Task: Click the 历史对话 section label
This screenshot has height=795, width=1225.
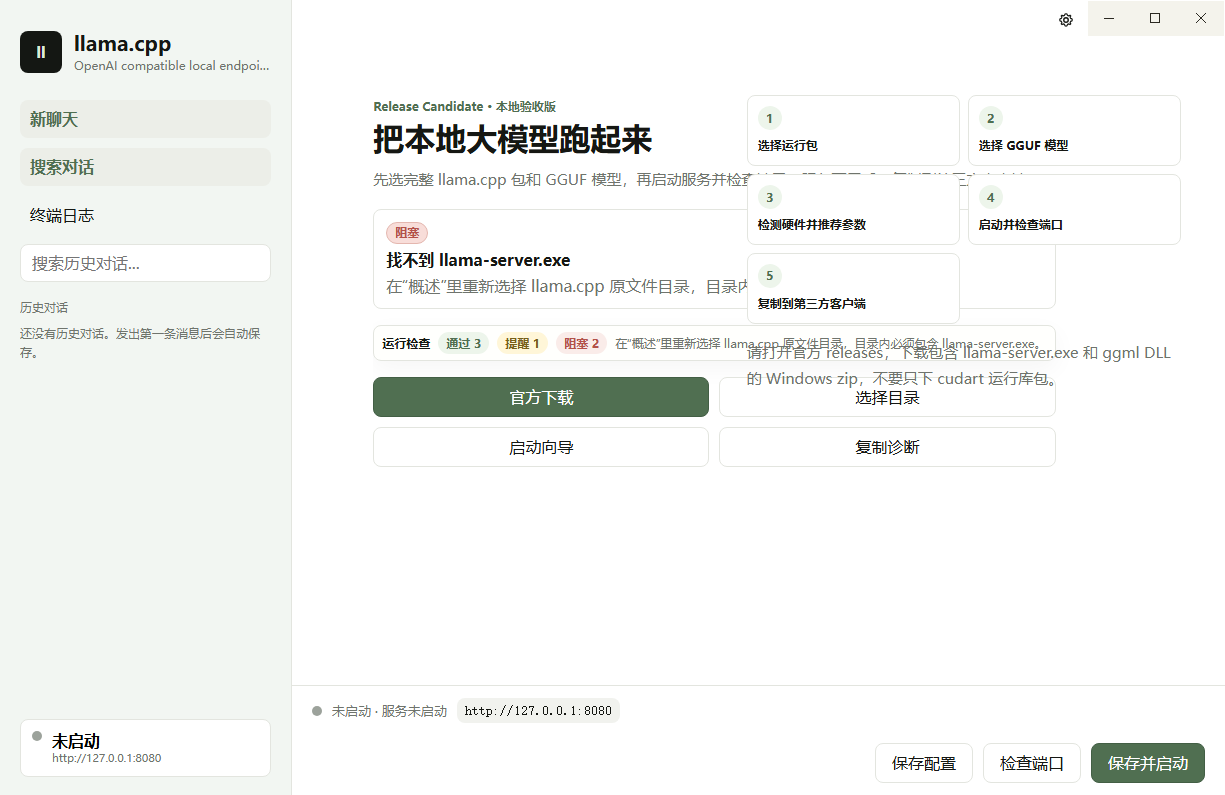Action: coord(44,308)
